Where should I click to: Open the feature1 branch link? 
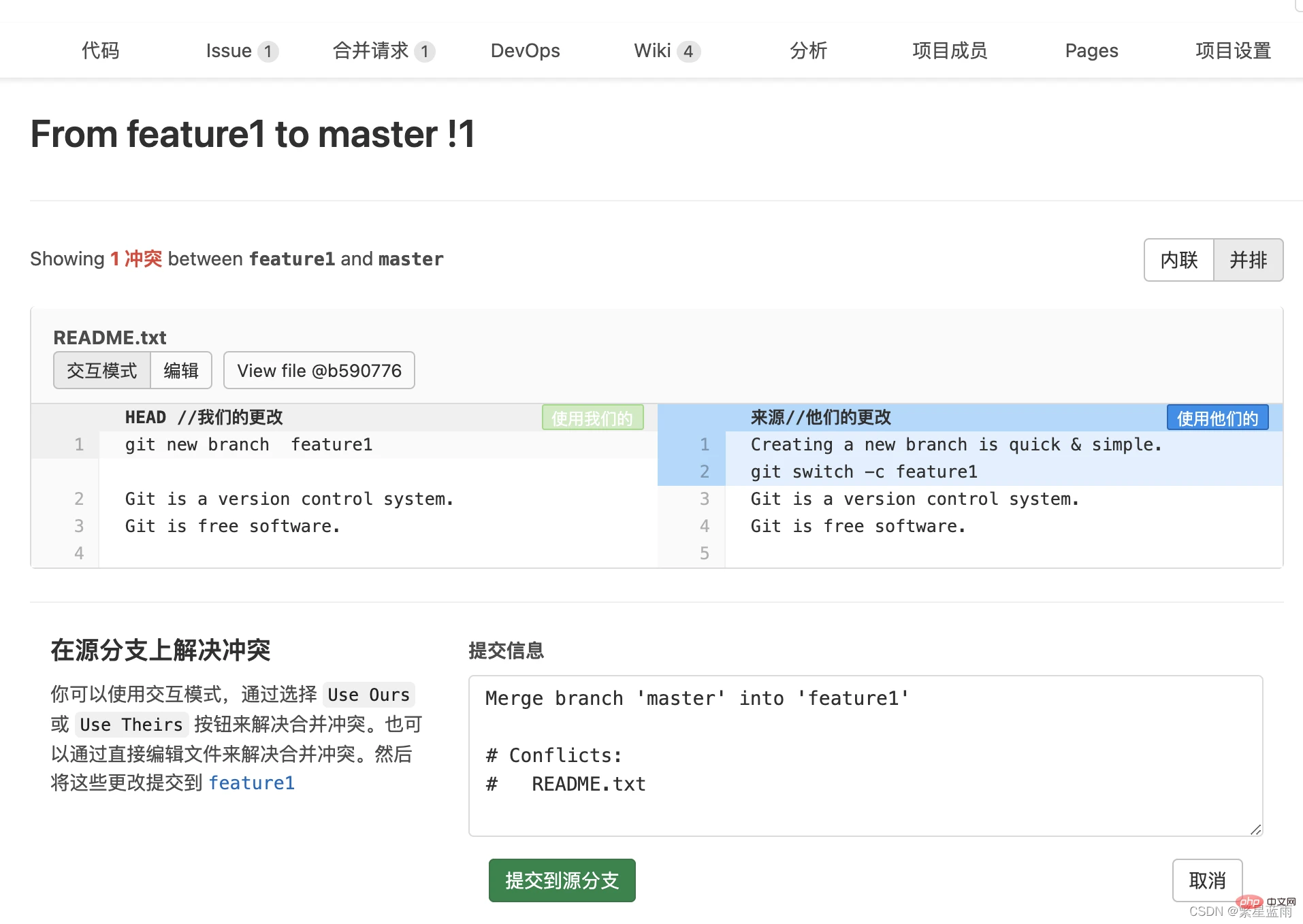click(x=251, y=783)
